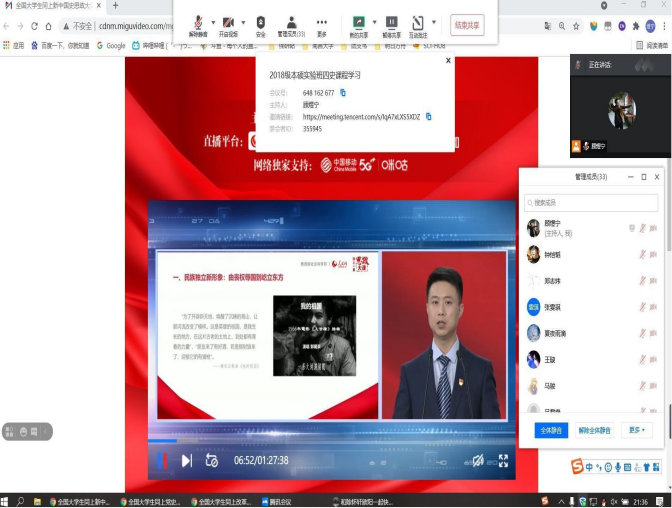The image size is (672, 508).
Task: Open the More (three dots) toolbar menu
Action: coord(322,24)
